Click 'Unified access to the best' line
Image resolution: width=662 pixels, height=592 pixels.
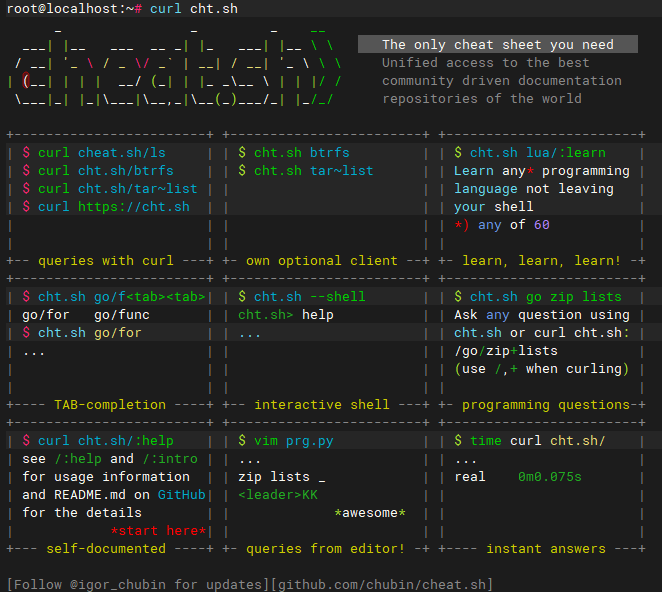click(486, 62)
